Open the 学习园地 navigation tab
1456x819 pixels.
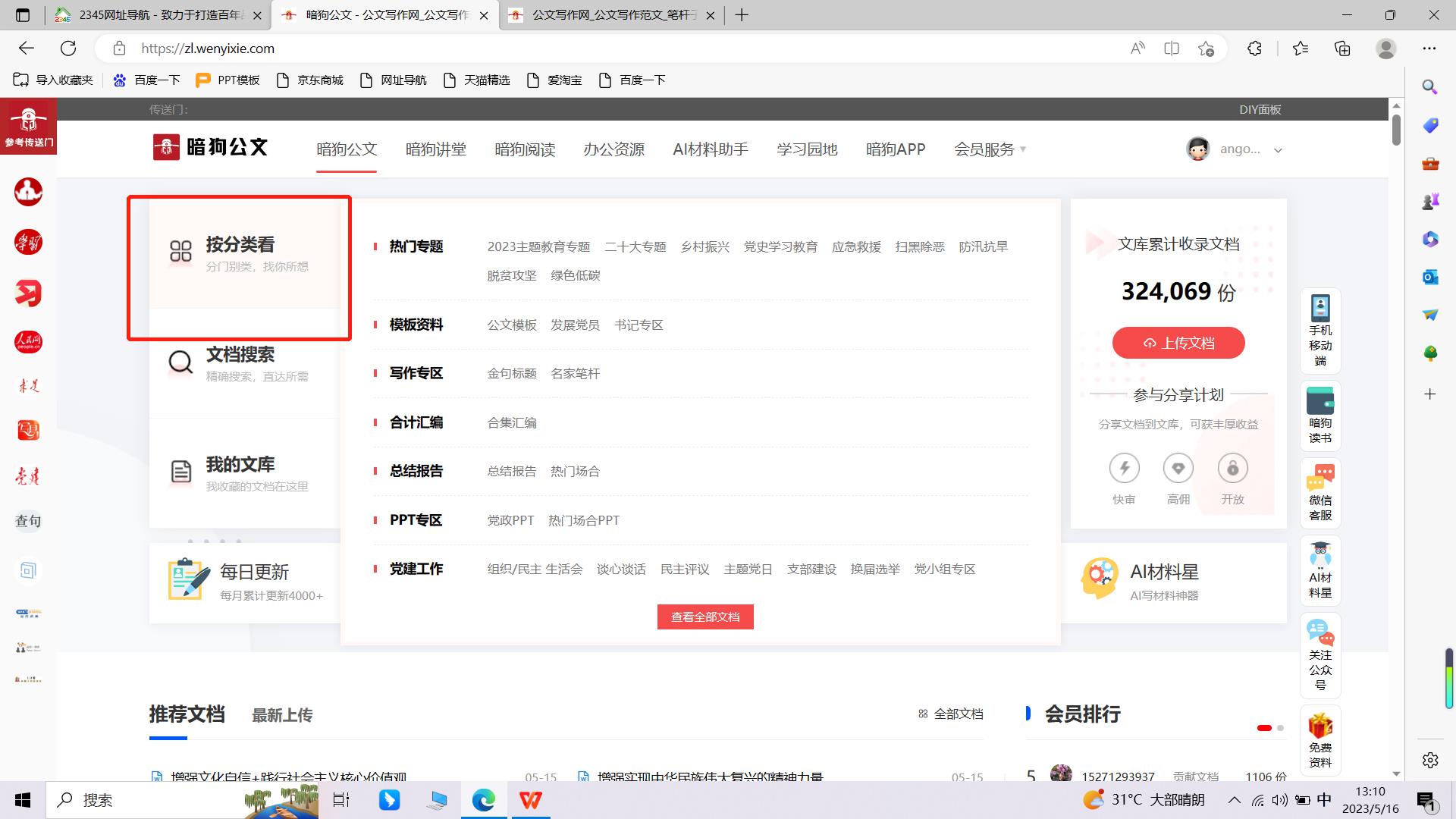pyautogui.click(x=807, y=149)
